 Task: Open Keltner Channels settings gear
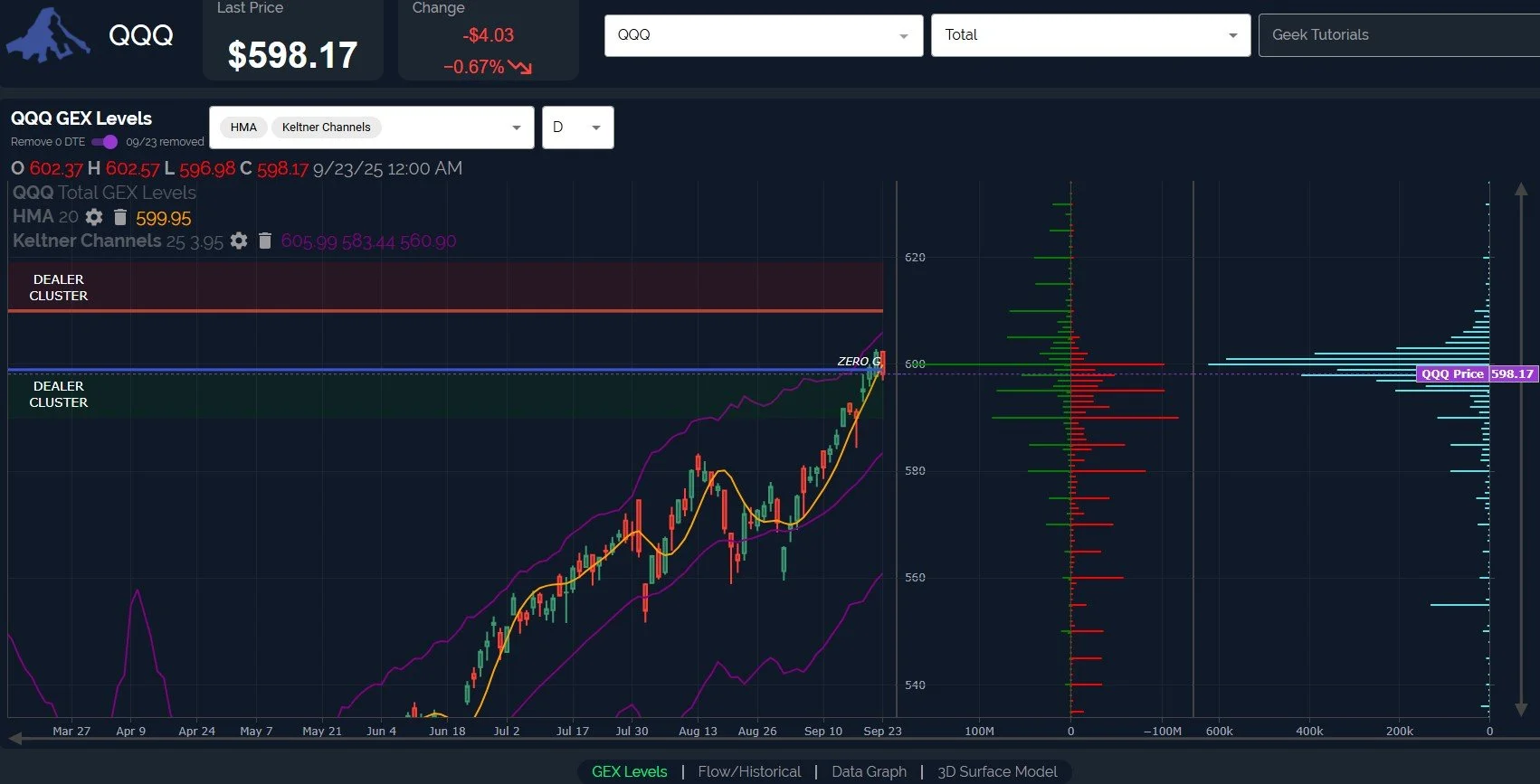coord(239,241)
